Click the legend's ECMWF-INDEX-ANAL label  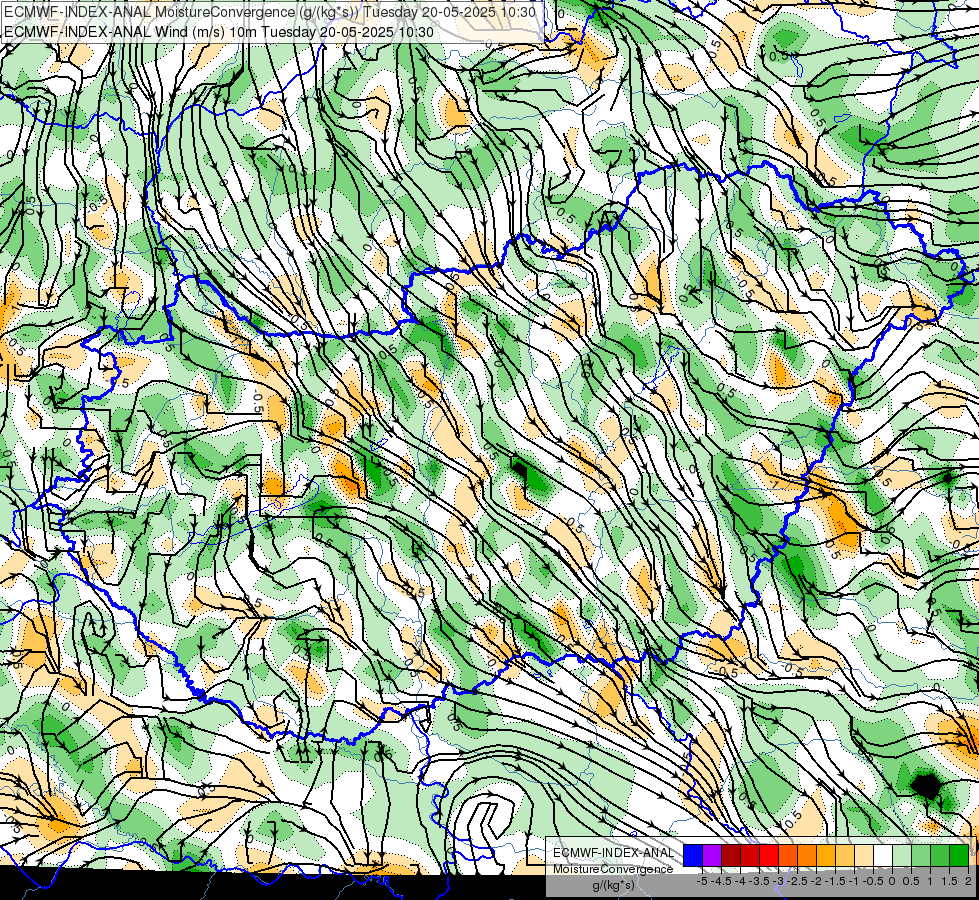614,853
